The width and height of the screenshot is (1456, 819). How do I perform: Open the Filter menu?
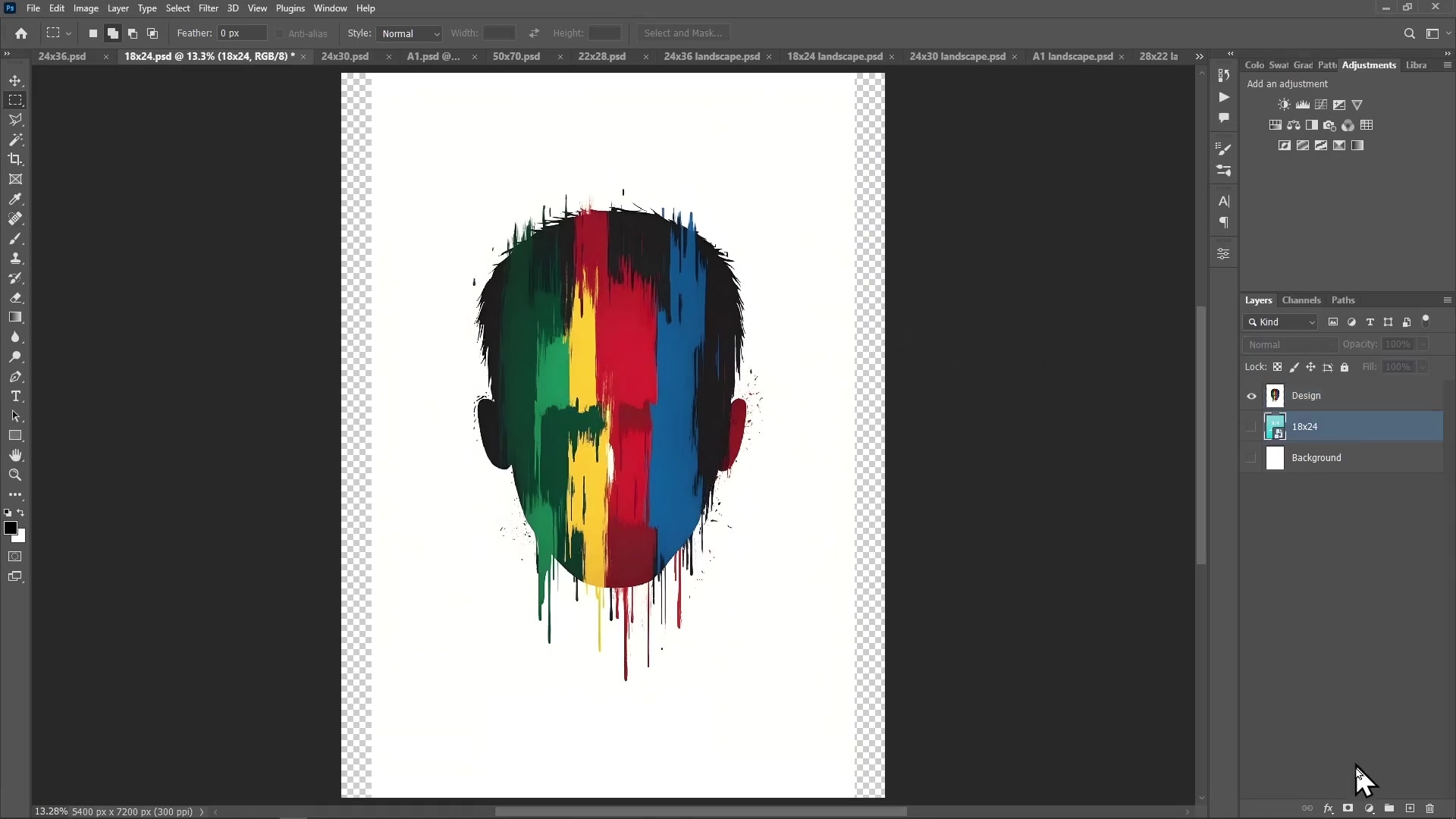(x=209, y=8)
